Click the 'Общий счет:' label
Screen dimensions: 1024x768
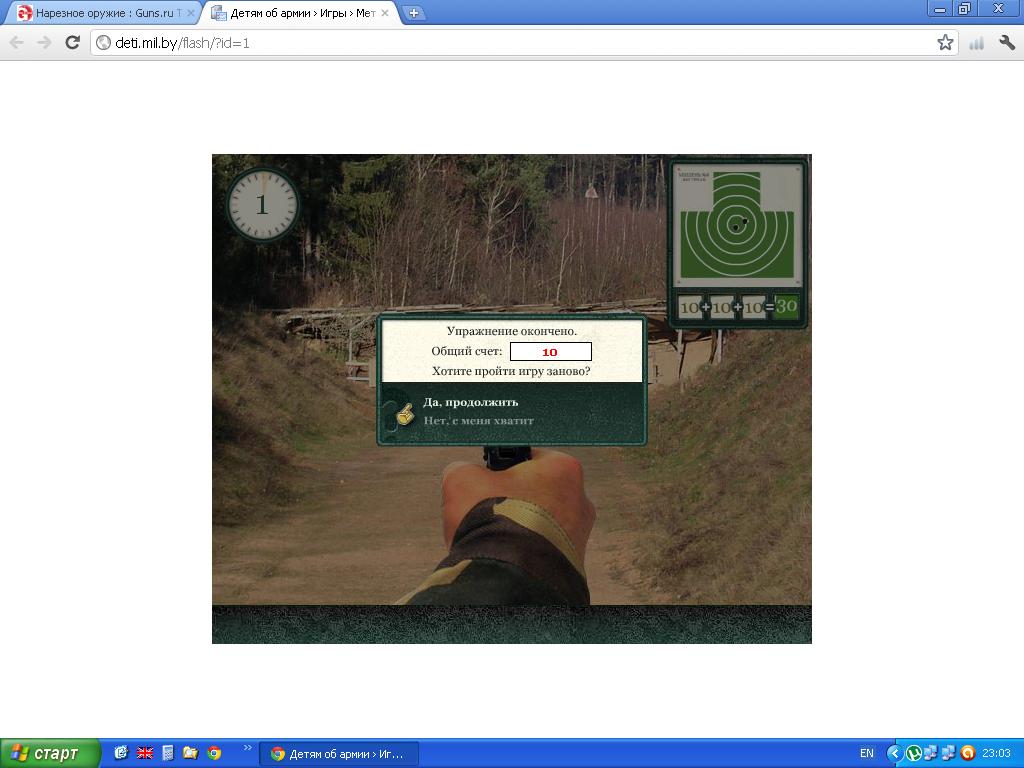[x=466, y=351]
